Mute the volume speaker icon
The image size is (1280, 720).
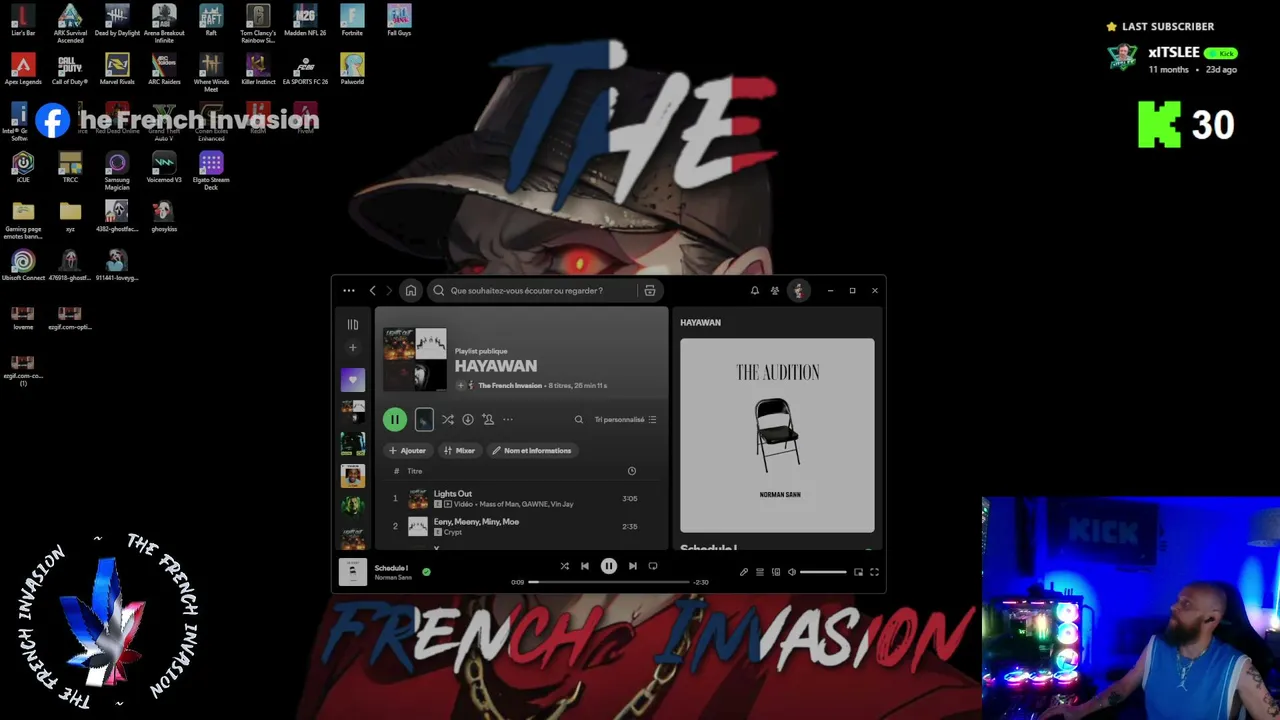(x=792, y=572)
